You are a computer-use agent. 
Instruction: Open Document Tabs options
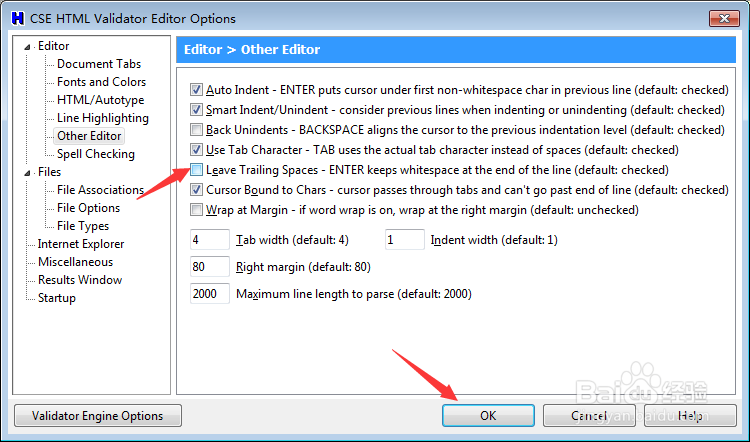(99, 64)
